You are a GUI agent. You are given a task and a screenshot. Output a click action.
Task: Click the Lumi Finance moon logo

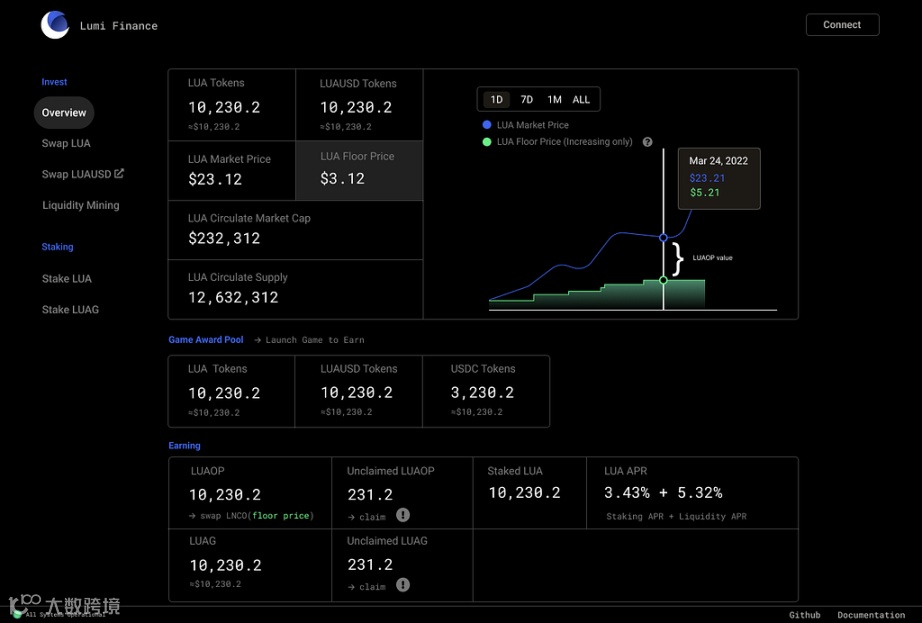[x=55, y=25]
